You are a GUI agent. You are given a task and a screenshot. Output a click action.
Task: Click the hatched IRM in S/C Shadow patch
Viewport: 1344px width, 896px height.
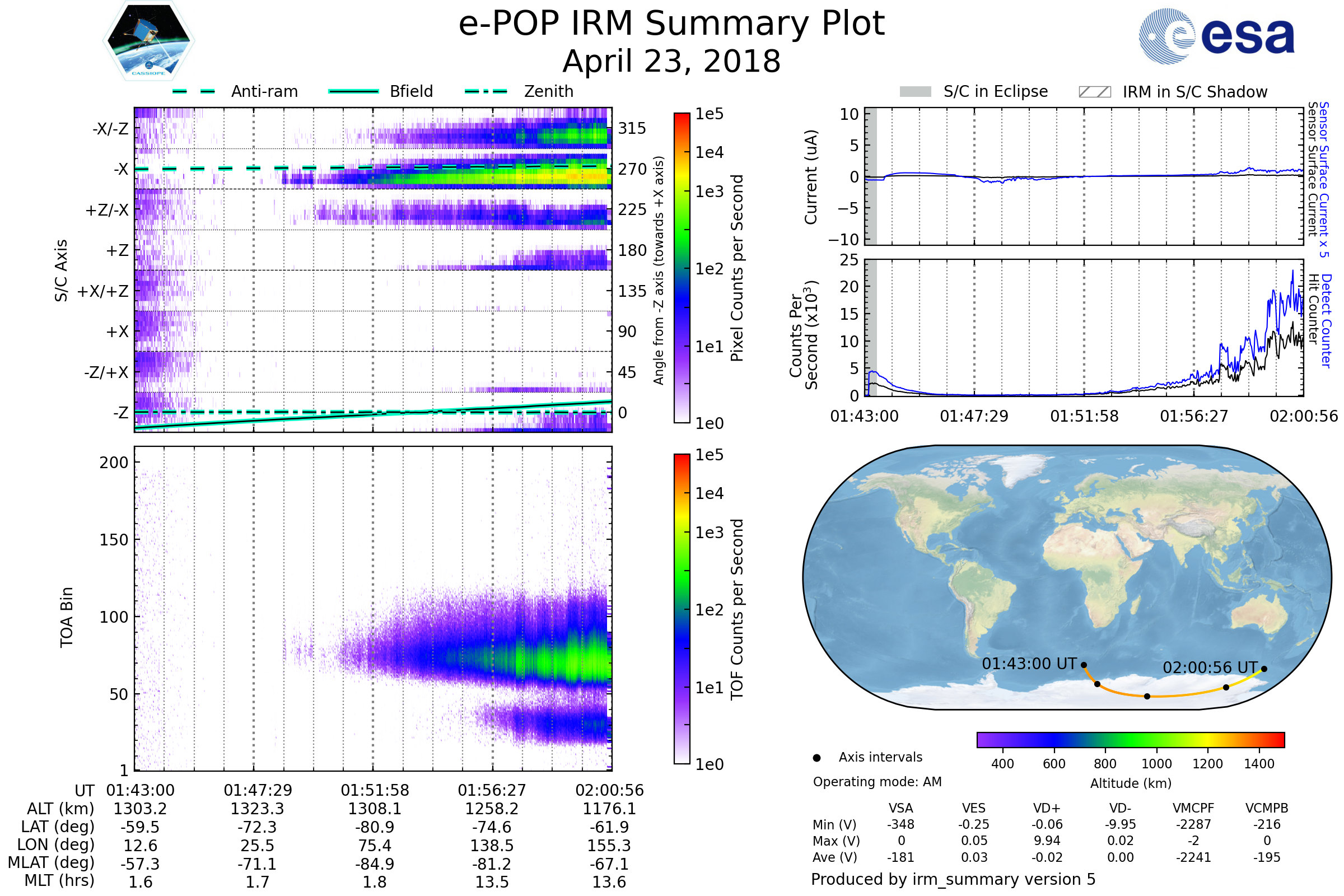[x=1094, y=92]
